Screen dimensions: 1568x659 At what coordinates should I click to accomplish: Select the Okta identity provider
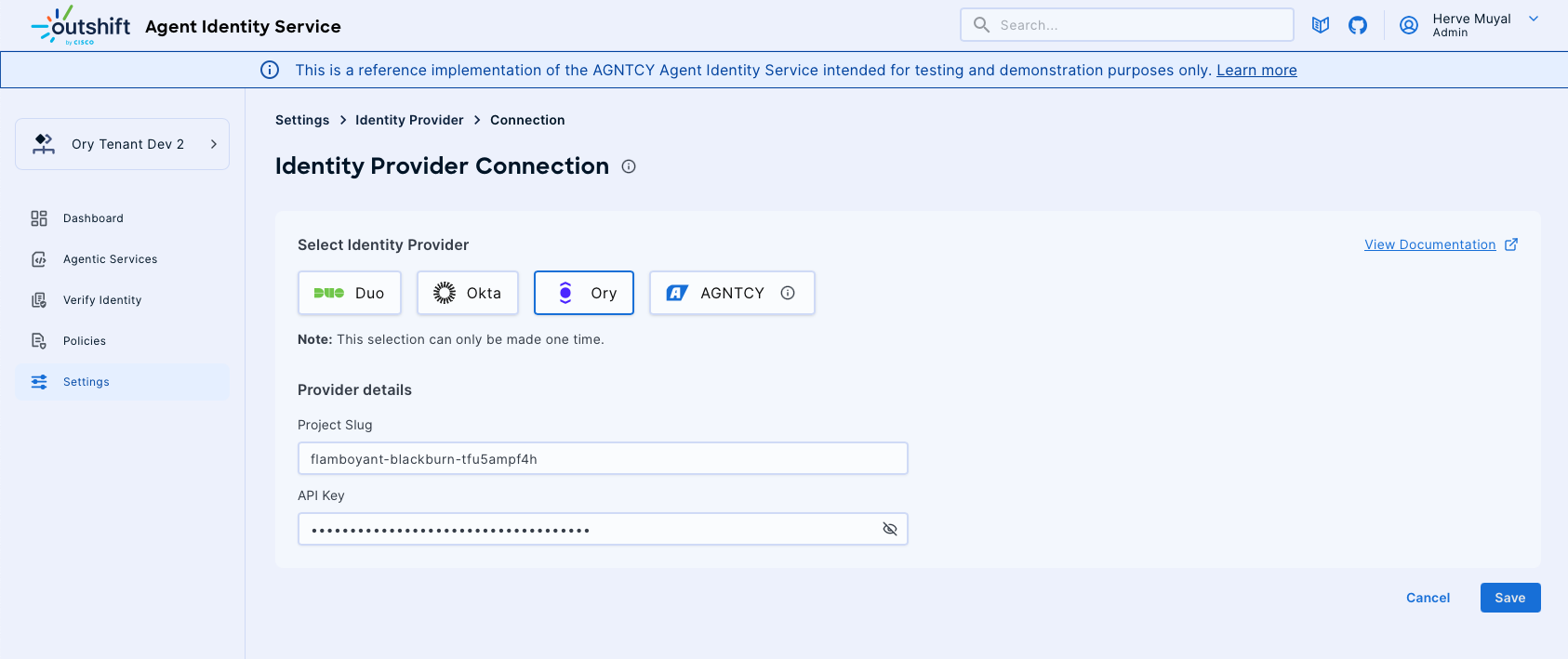pyautogui.click(x=468, y=293)
